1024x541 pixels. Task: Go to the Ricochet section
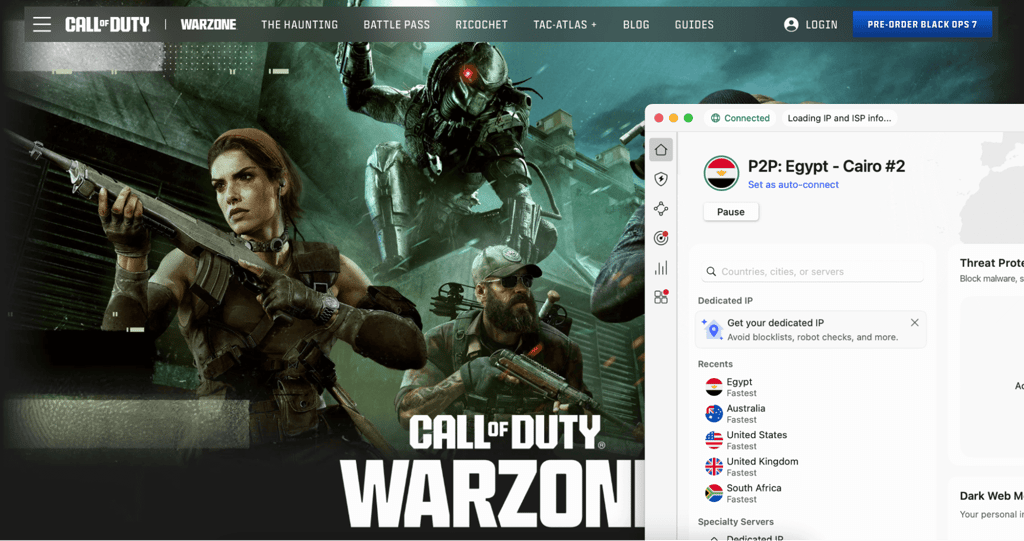(x=481, y=25)
